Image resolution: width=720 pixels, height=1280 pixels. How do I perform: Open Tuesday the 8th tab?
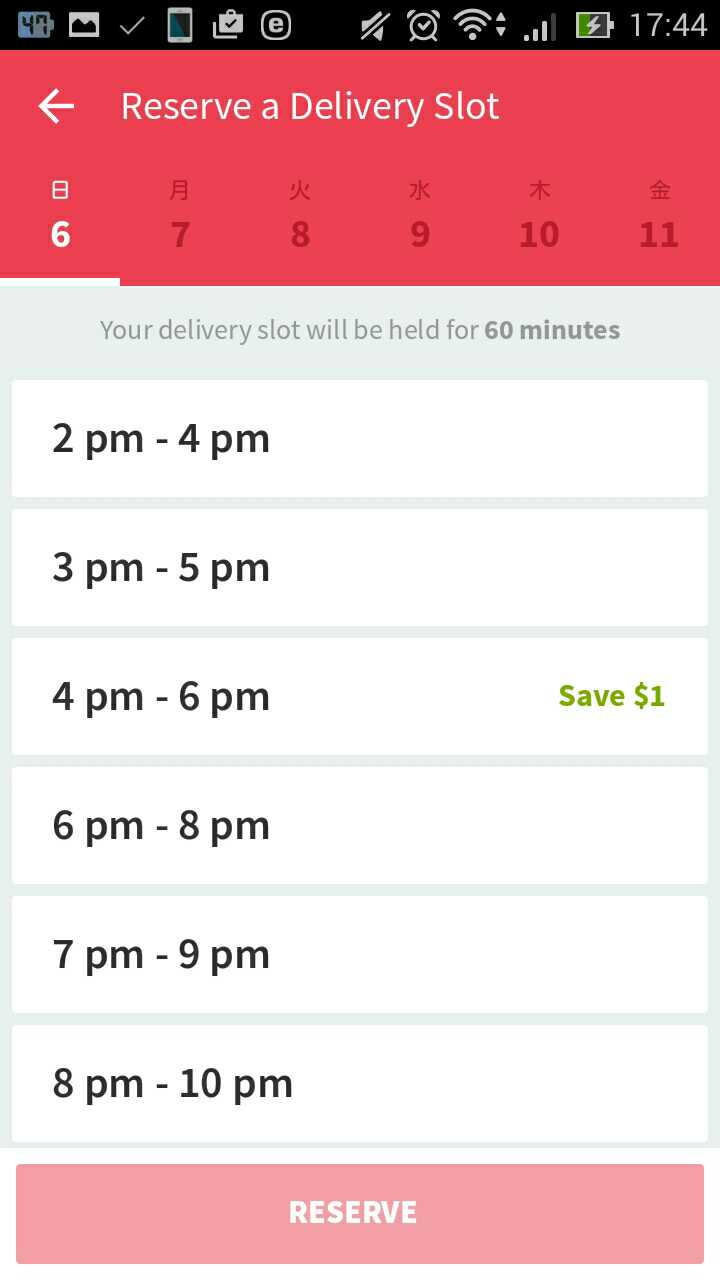(300, 217)
